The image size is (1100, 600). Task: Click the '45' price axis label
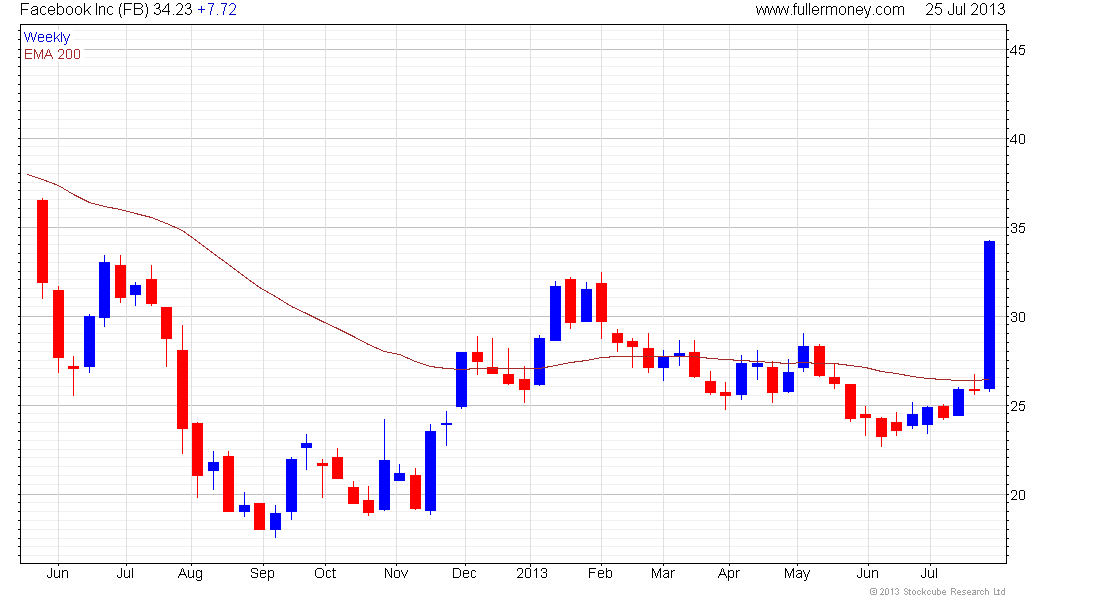coord(1017,51)
